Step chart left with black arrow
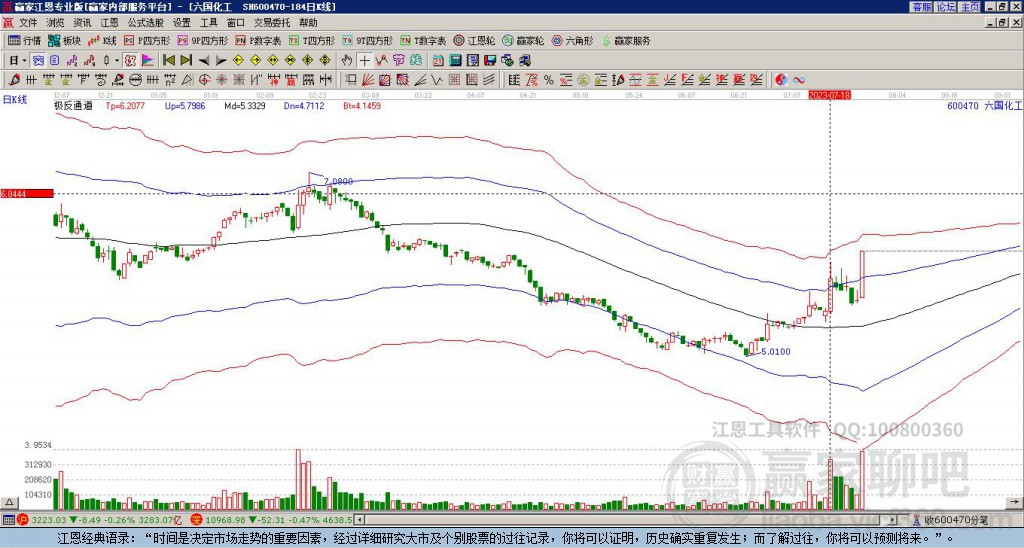This screenshot has height=548, width=1024. (204, 61)
